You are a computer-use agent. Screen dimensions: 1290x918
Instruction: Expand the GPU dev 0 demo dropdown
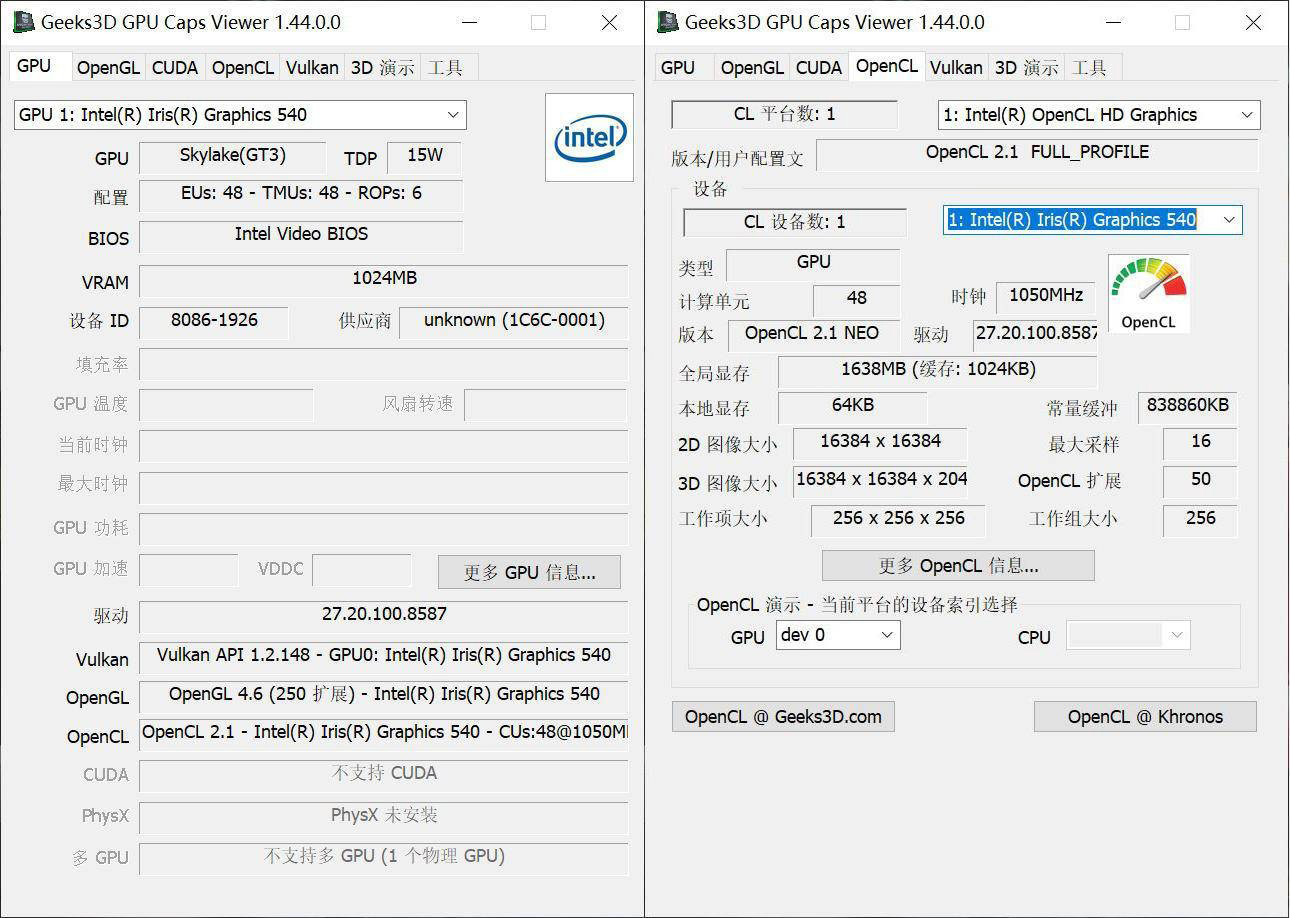pos(837,635)
